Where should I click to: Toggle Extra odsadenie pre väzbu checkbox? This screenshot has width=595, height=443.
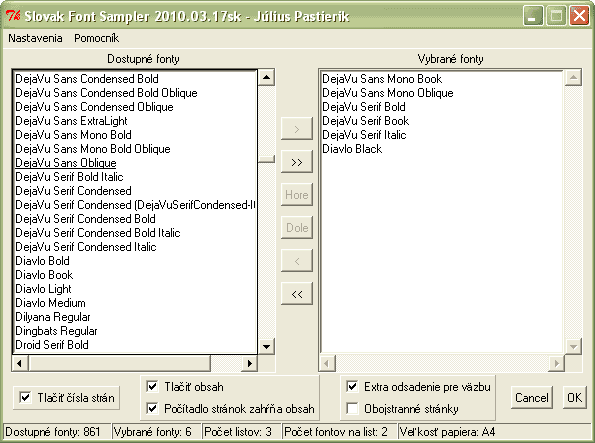(352, 387)
